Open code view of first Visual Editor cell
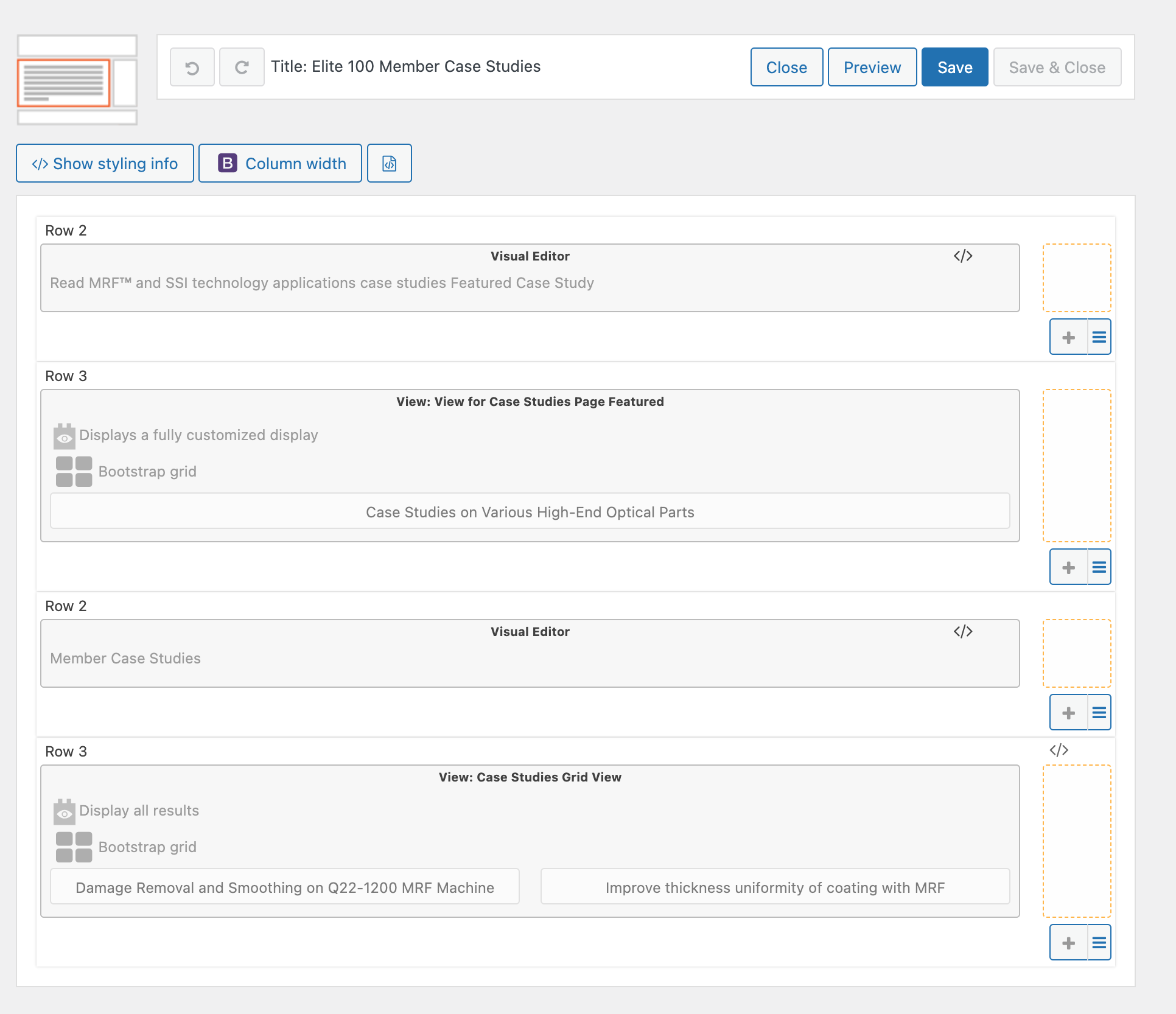This screenshot has height=1014, width=1176. (x=963, y=256)
